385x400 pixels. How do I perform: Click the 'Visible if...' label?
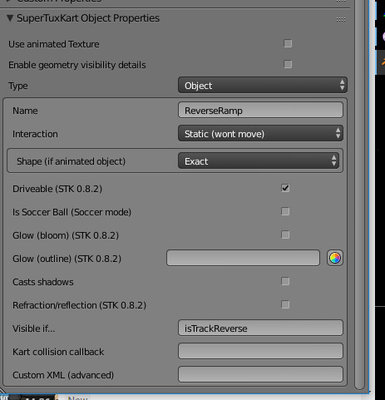point(34,329)
